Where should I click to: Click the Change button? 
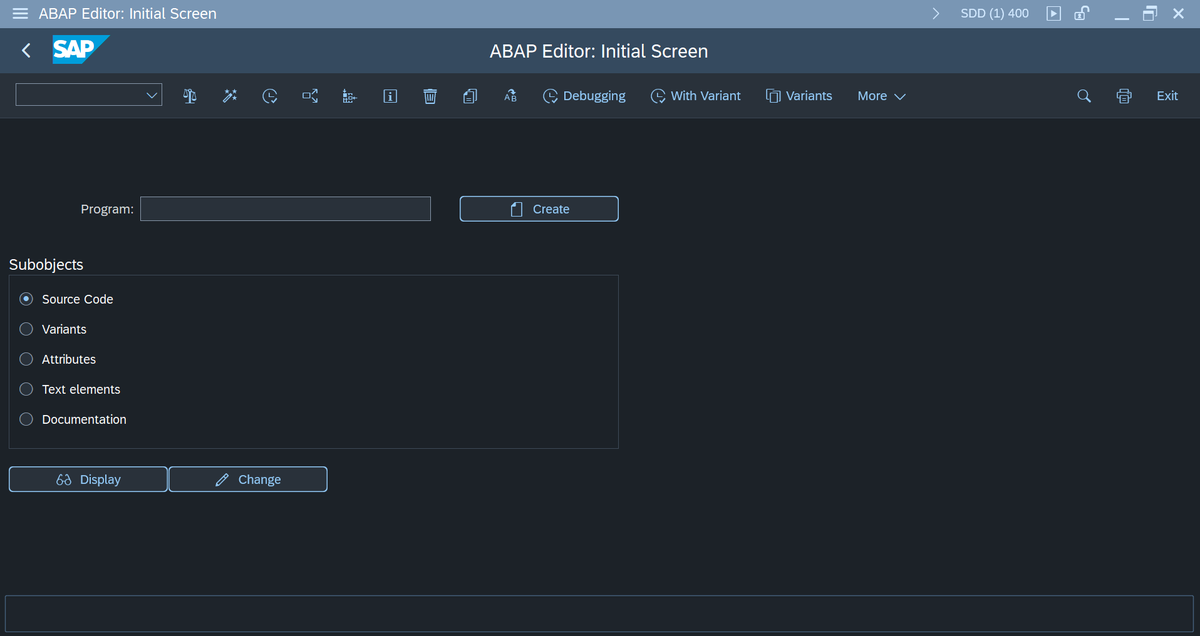click(x=248, y=479)
